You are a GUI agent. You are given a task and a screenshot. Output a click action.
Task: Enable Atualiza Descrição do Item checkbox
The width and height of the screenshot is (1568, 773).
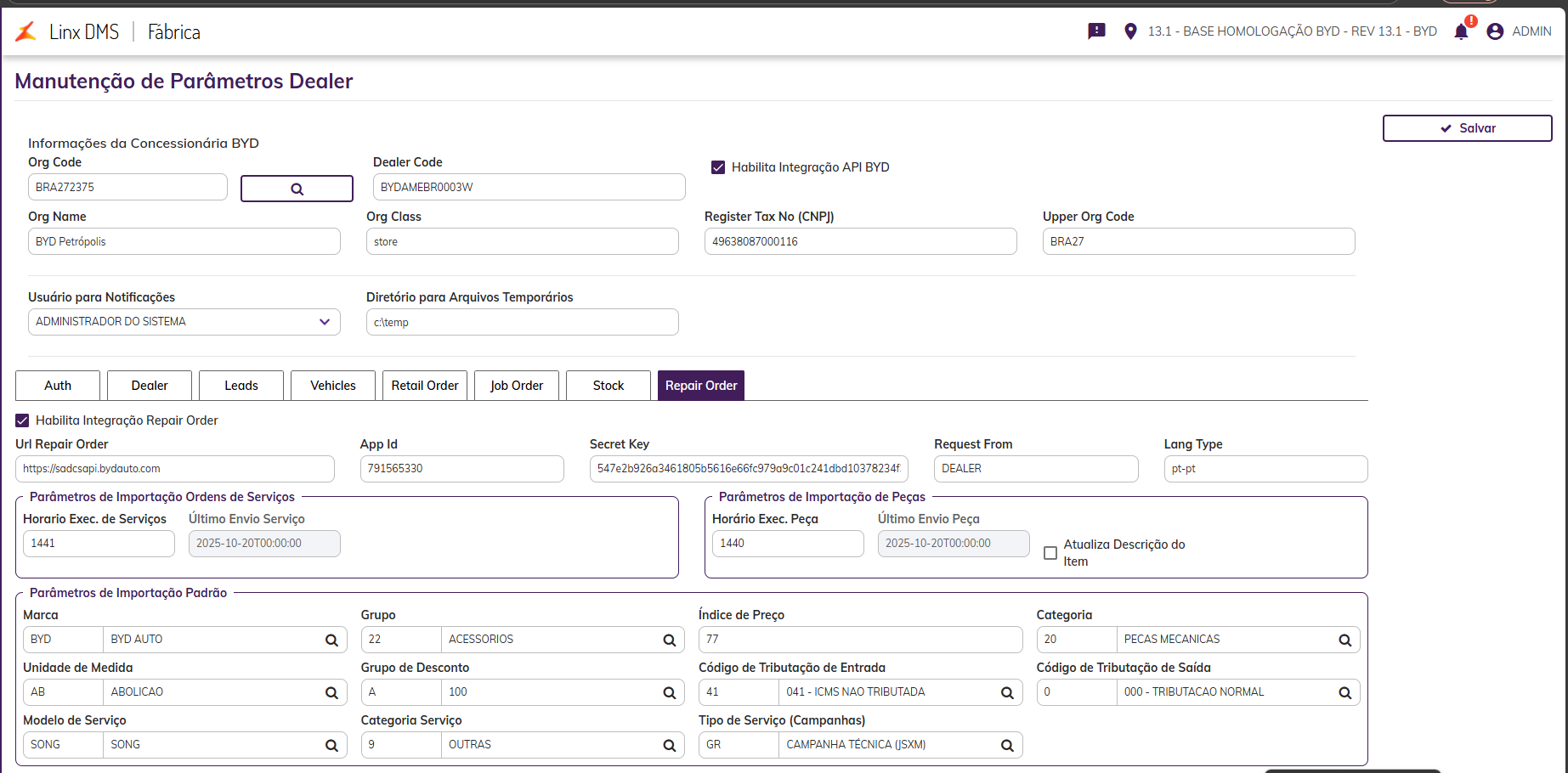coord(1050,553)
